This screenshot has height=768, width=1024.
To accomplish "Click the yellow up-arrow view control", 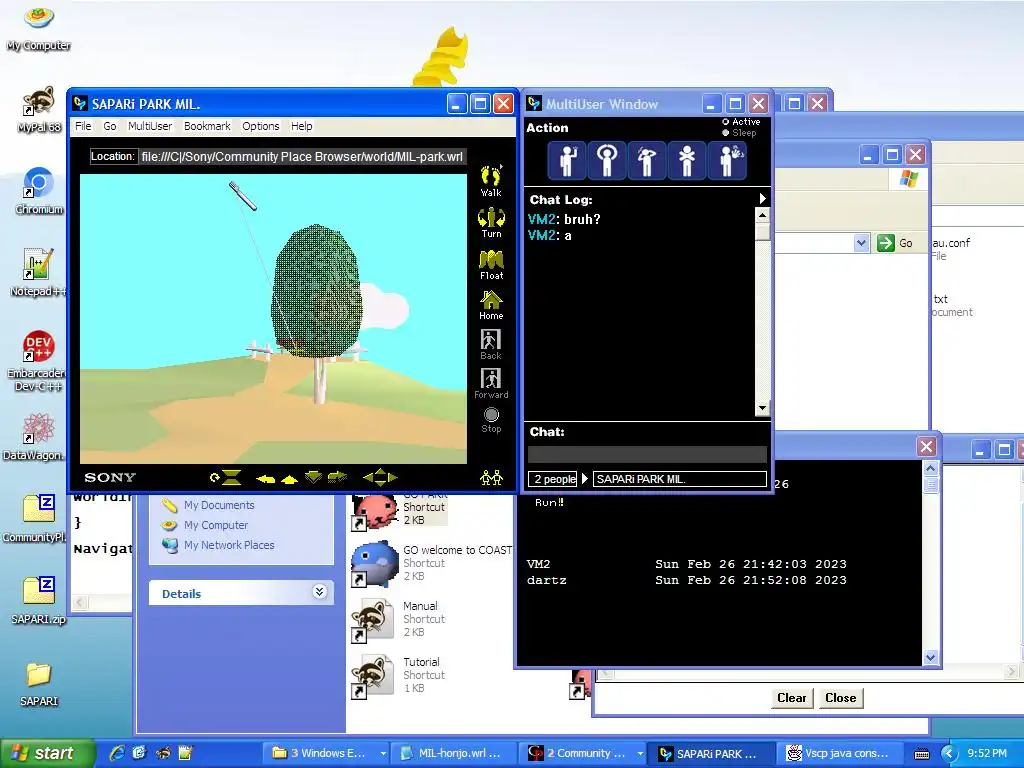I will click(x=289, y=479).
